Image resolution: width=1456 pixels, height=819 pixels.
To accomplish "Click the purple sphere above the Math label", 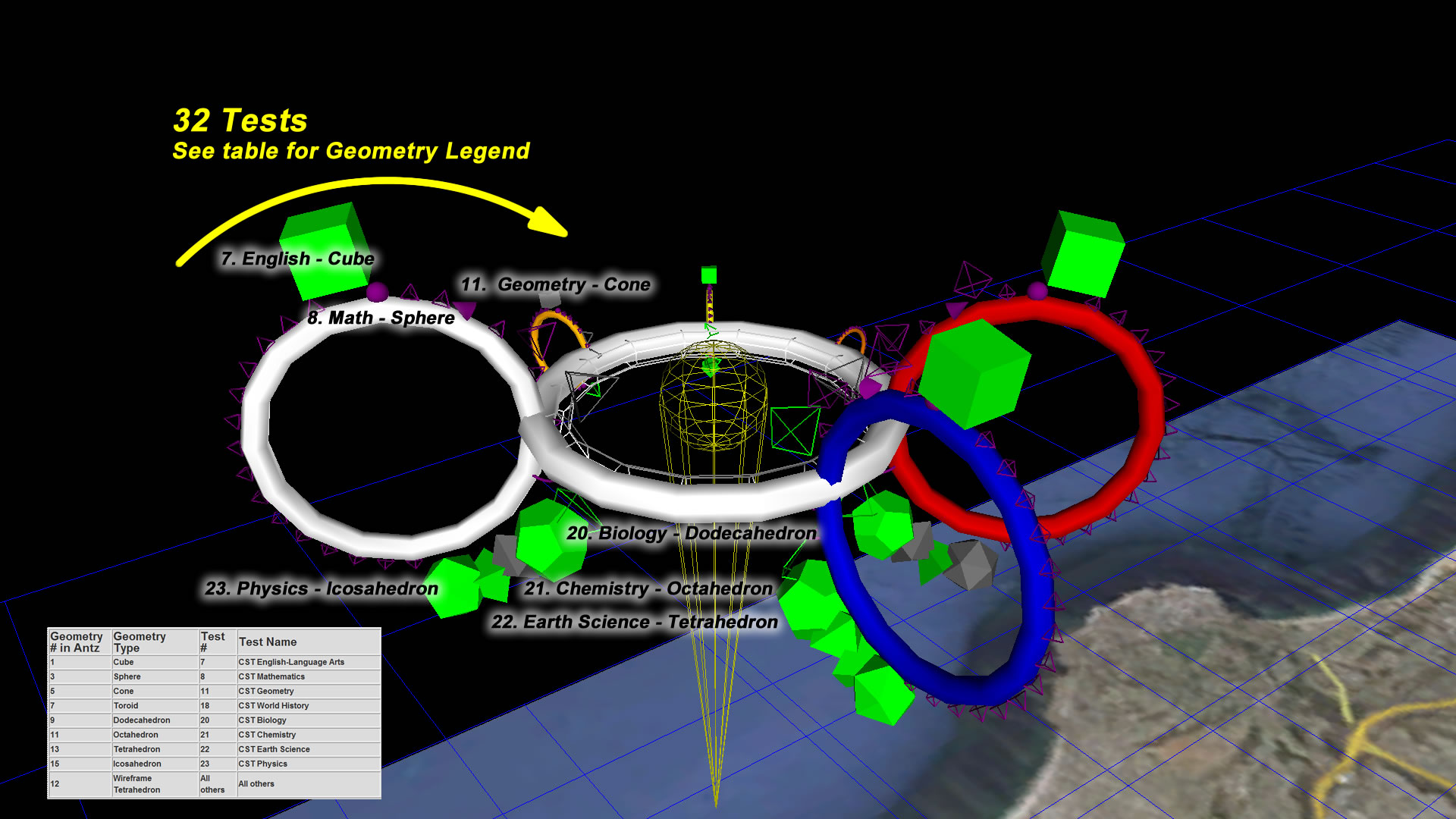I will [377, 292].
